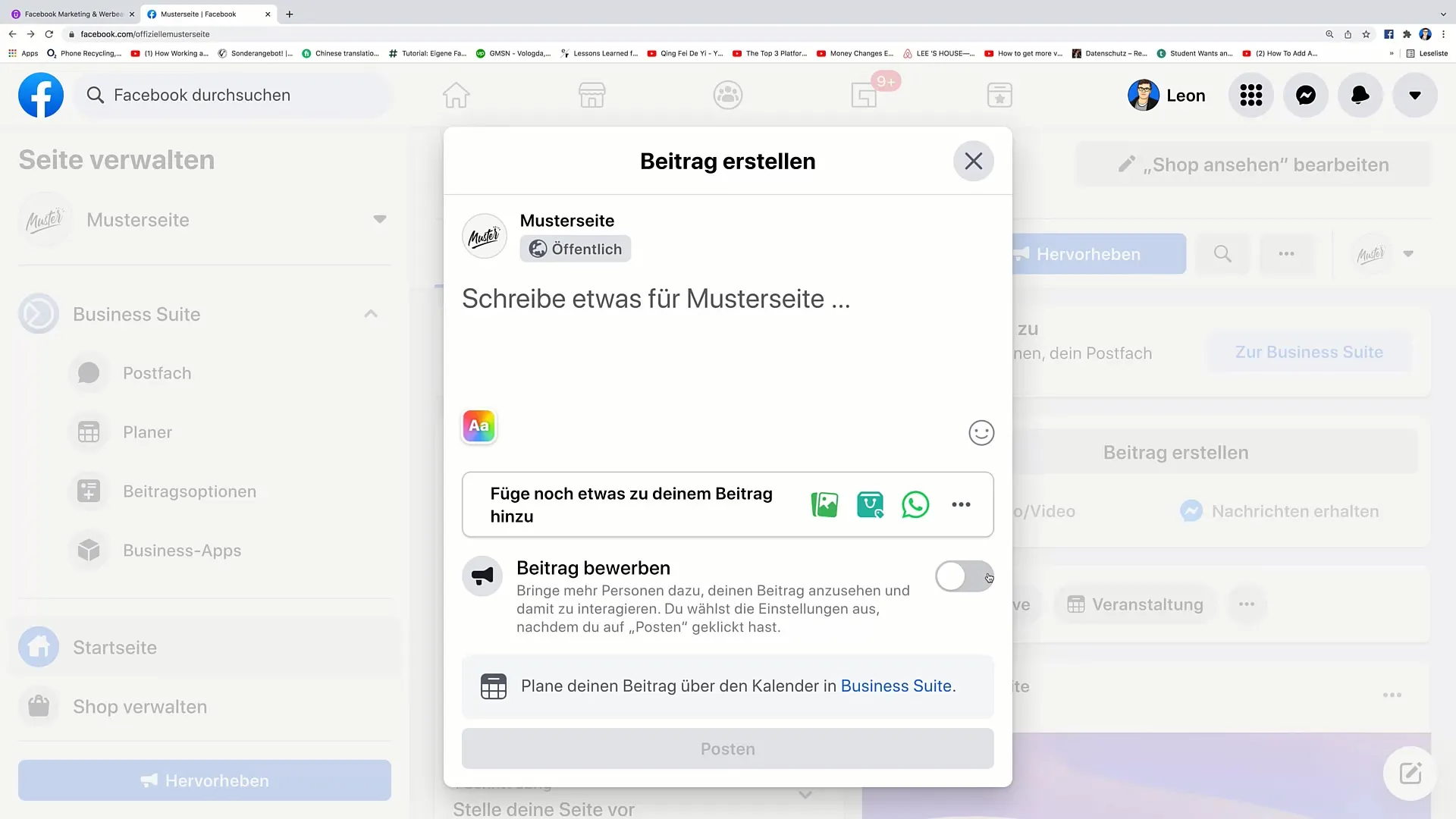The width and height of the screenshot is (1456, 819).
Task: Follow the Business Suite calendar link
Action: click(x=896, y=686)
